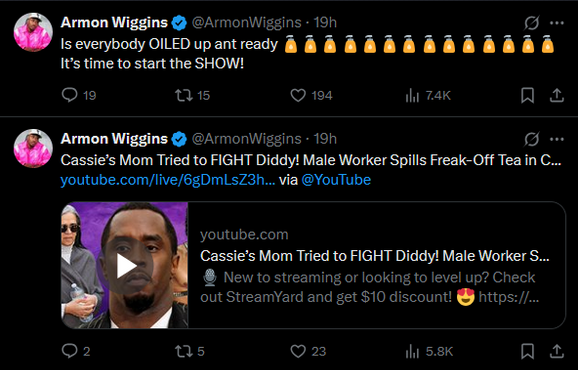The width and height of the screenshot is (578, 370).
Task: Open Grok slashed-circle icon on first tweet
Action: [532, 23]
